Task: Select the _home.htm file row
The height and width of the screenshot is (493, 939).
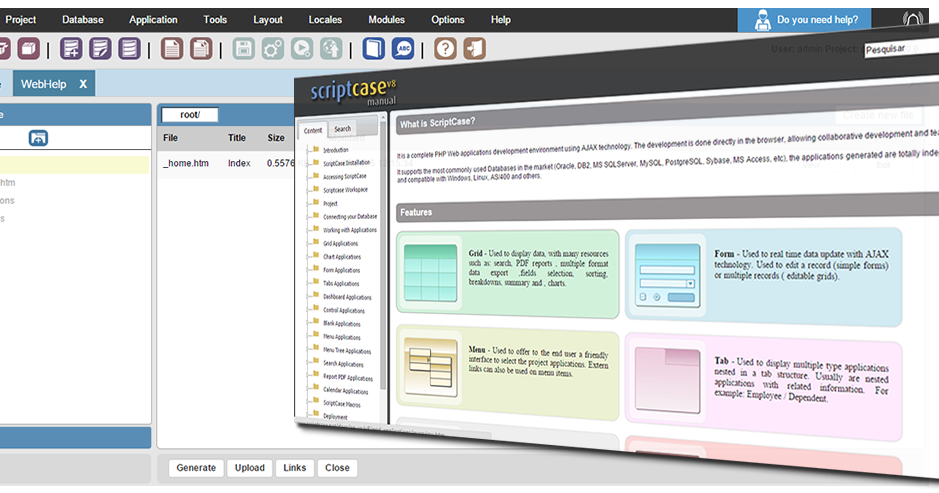Action: coord(226,163)
